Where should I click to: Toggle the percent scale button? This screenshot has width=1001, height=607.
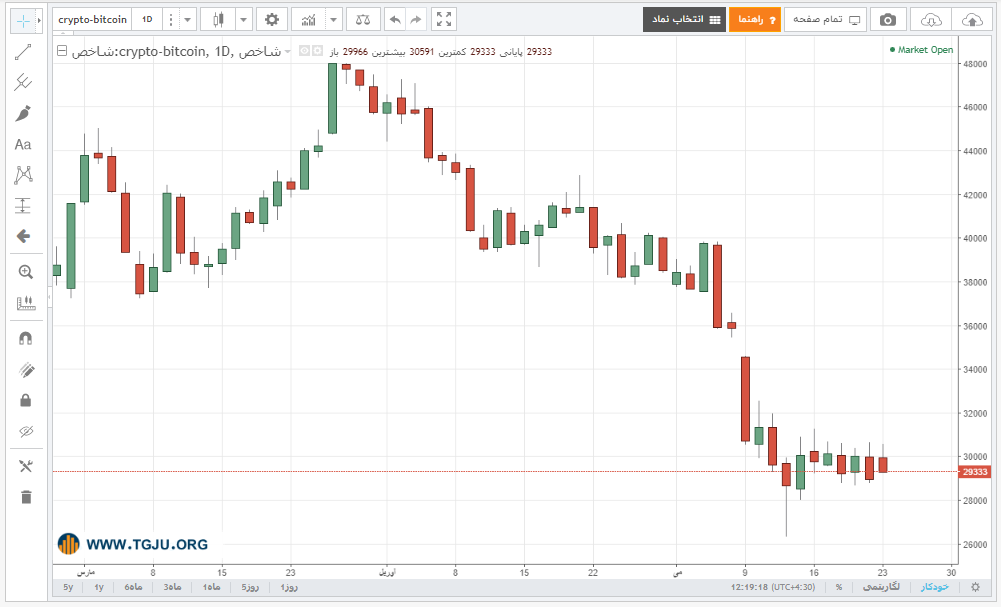[x=839, y=587]
